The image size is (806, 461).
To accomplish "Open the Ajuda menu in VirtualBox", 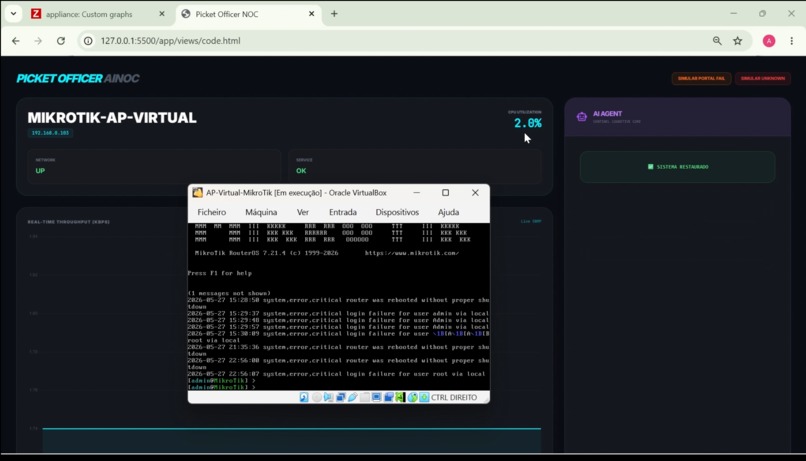I will coord(448,212).
